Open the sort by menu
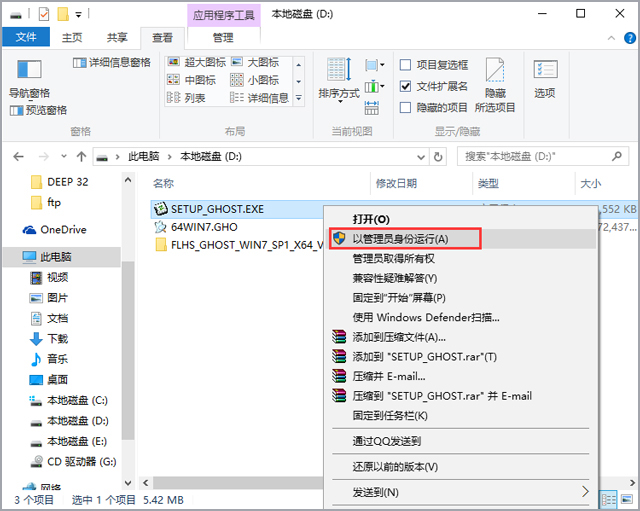640x511 pixels. tap(339, 80)
